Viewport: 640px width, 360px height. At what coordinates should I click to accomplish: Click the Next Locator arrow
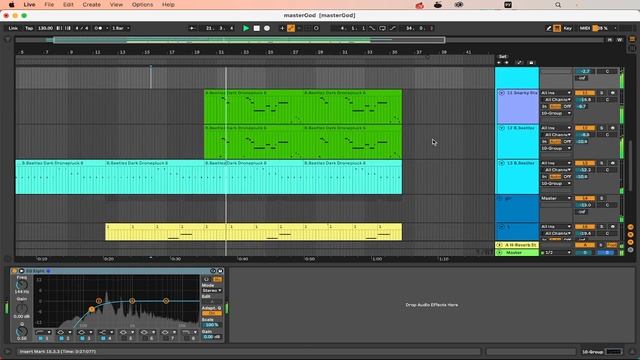(507, 63)
